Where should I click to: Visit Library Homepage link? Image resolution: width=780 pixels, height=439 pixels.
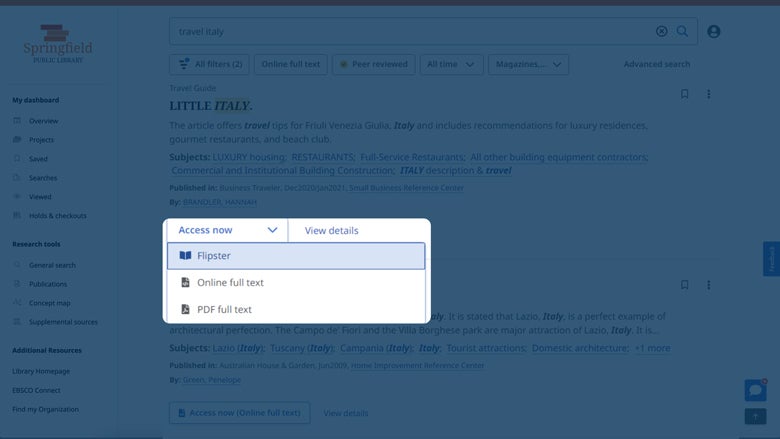click(x=41, y=371)
